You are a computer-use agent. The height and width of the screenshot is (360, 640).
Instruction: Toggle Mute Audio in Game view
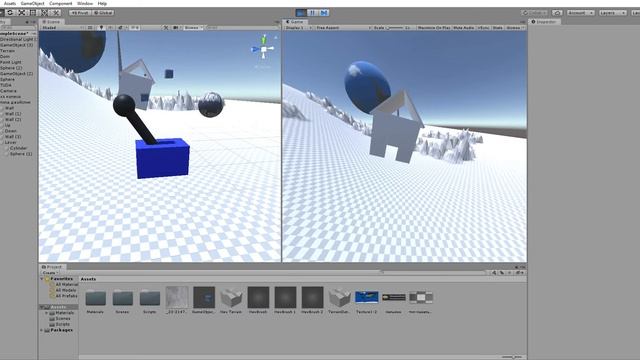pos(464,28)
